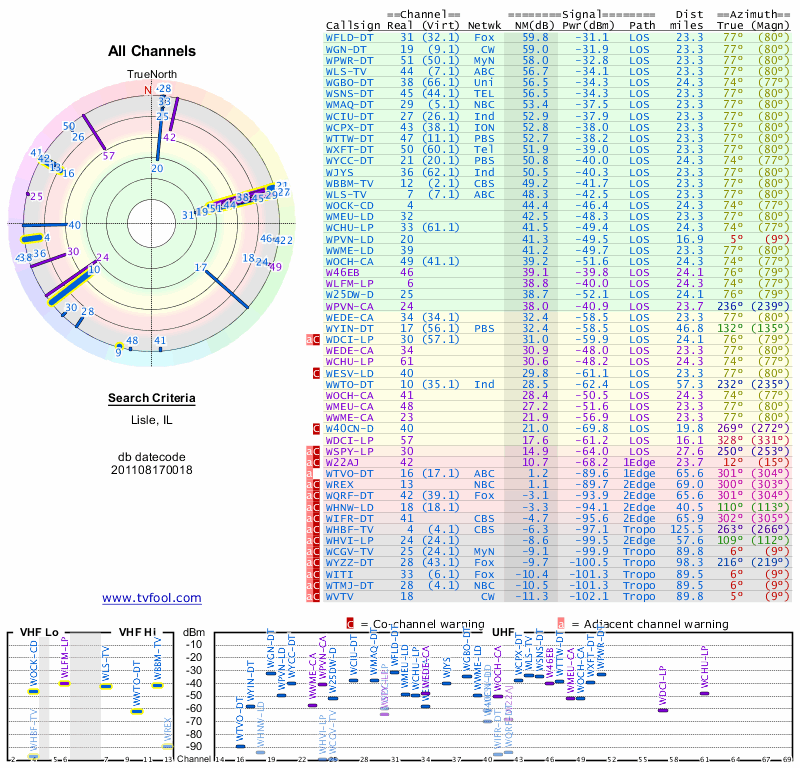Click the WFLD-DT callsign in the table
The height and width of the screenshot is (768, 800).
tap(350, 36)
